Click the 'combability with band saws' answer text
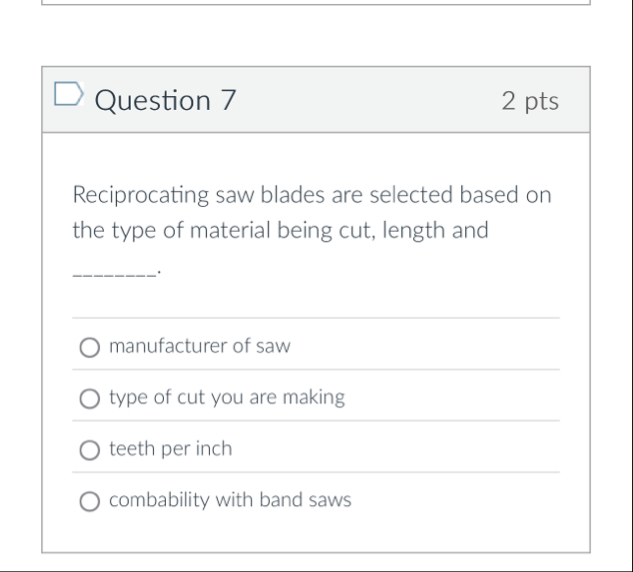Image resolution: width=633 pixels, height=572 pixels. [230, 500]
